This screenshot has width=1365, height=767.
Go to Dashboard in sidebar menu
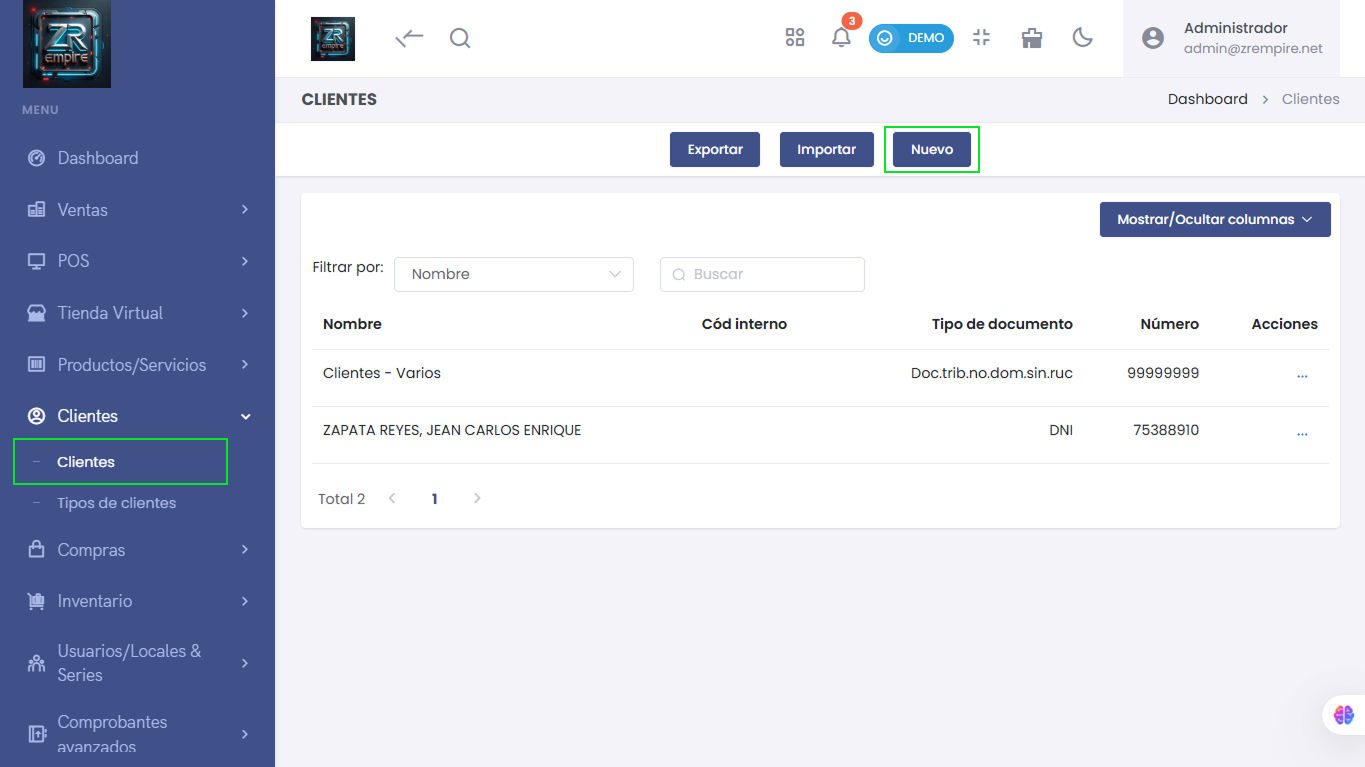(x=97, y=158)
